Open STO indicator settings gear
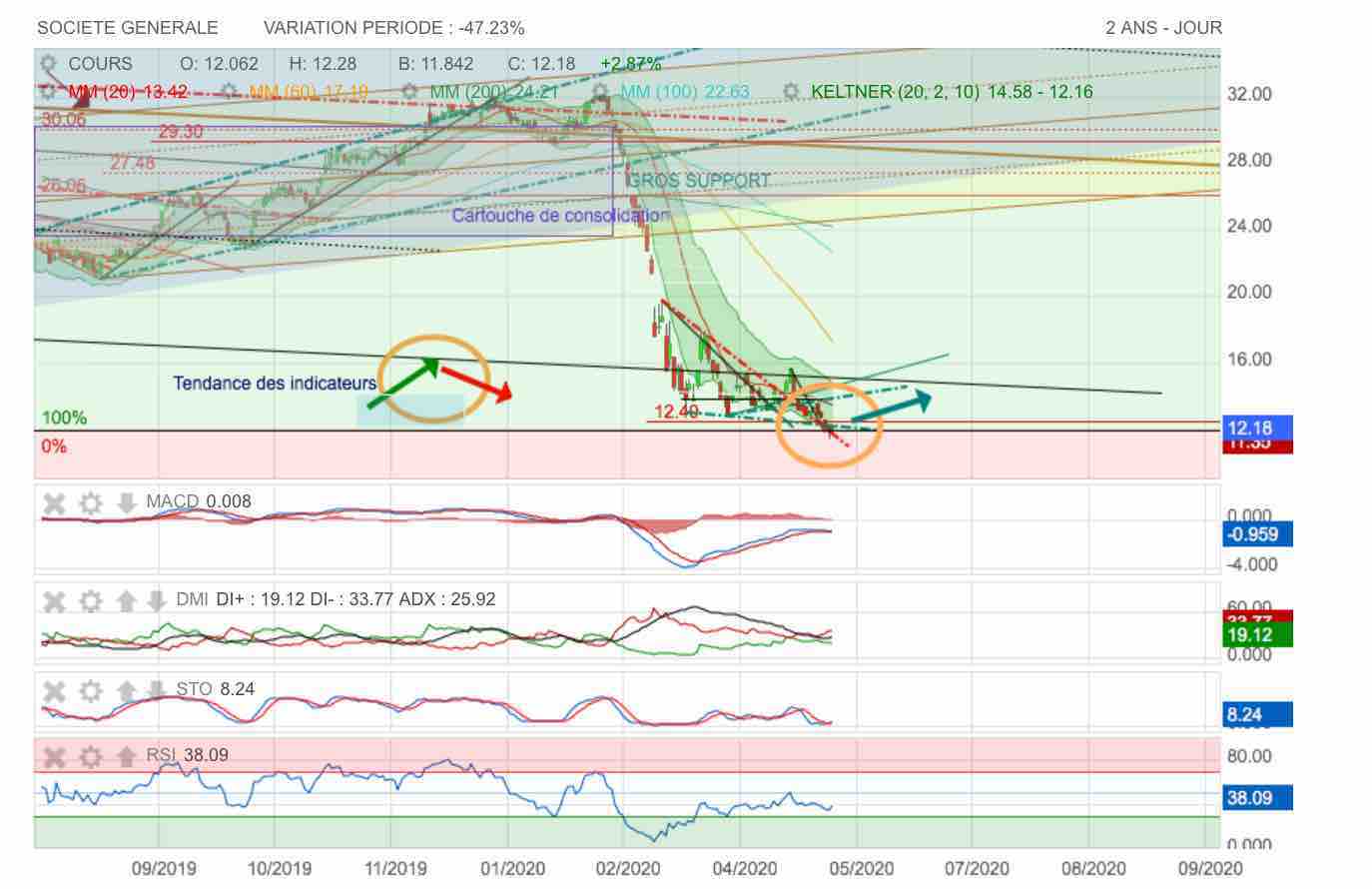The height and width of the screenshot is (889, 1372). 91,690
